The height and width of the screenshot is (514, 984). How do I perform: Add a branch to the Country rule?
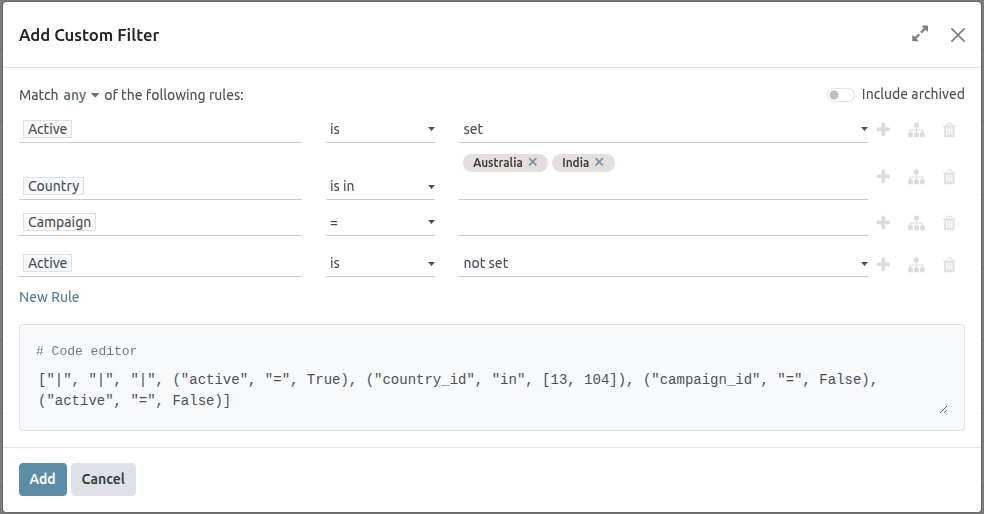[916, 177]
